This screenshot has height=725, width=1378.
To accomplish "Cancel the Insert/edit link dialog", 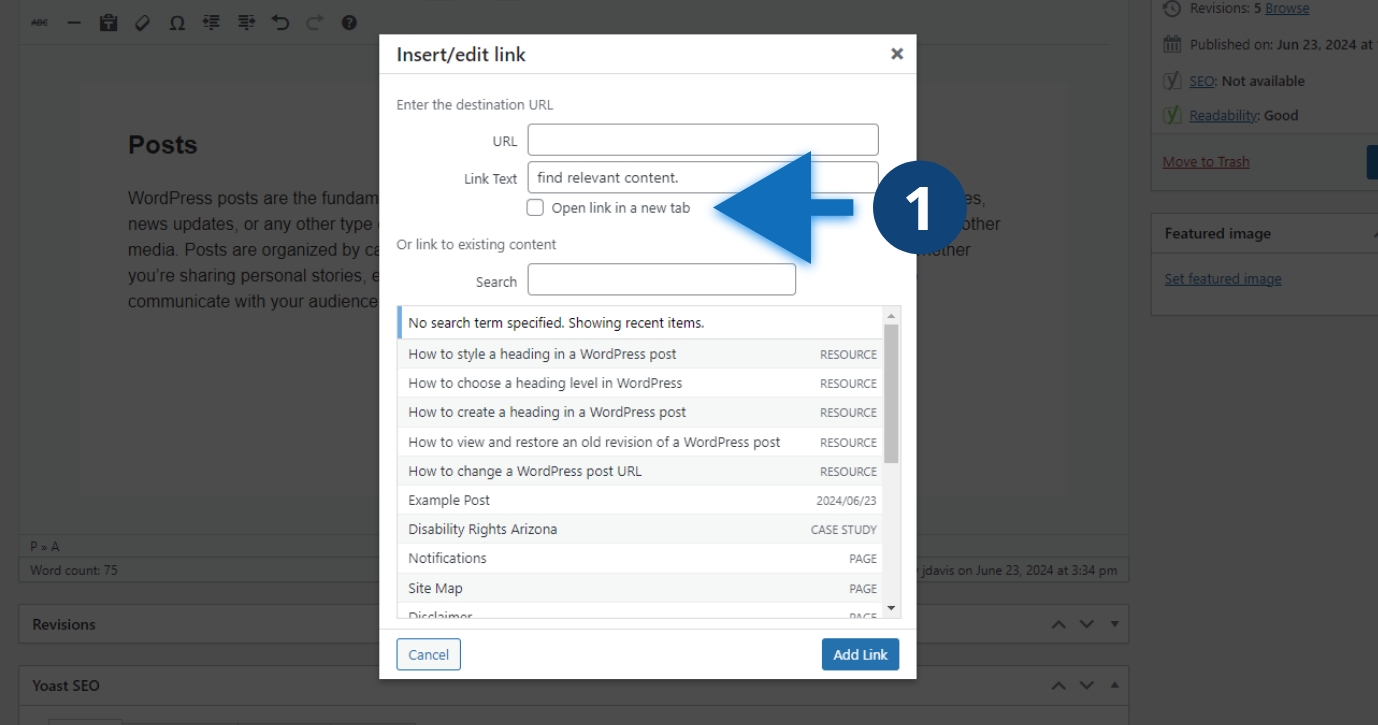I will point(428,654).
